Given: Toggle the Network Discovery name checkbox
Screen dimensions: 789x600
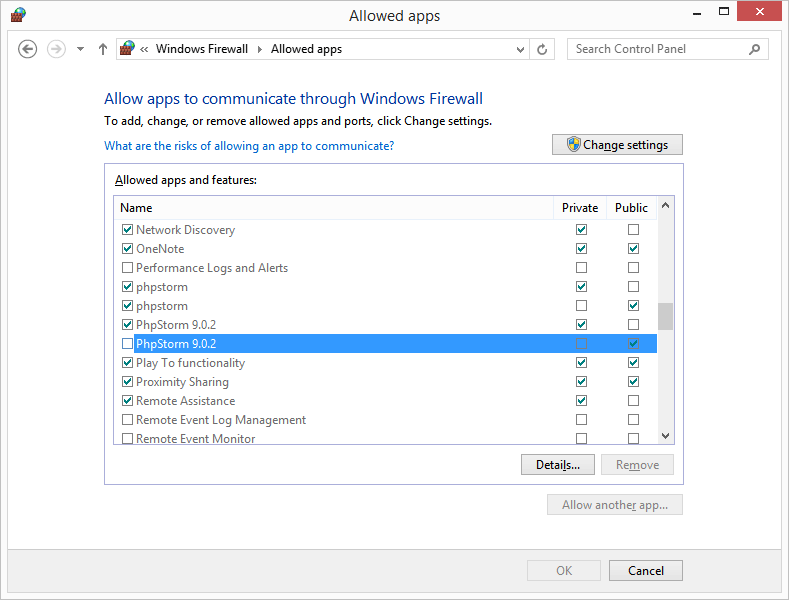Looking at the screenshot, I should click(127, 230).
